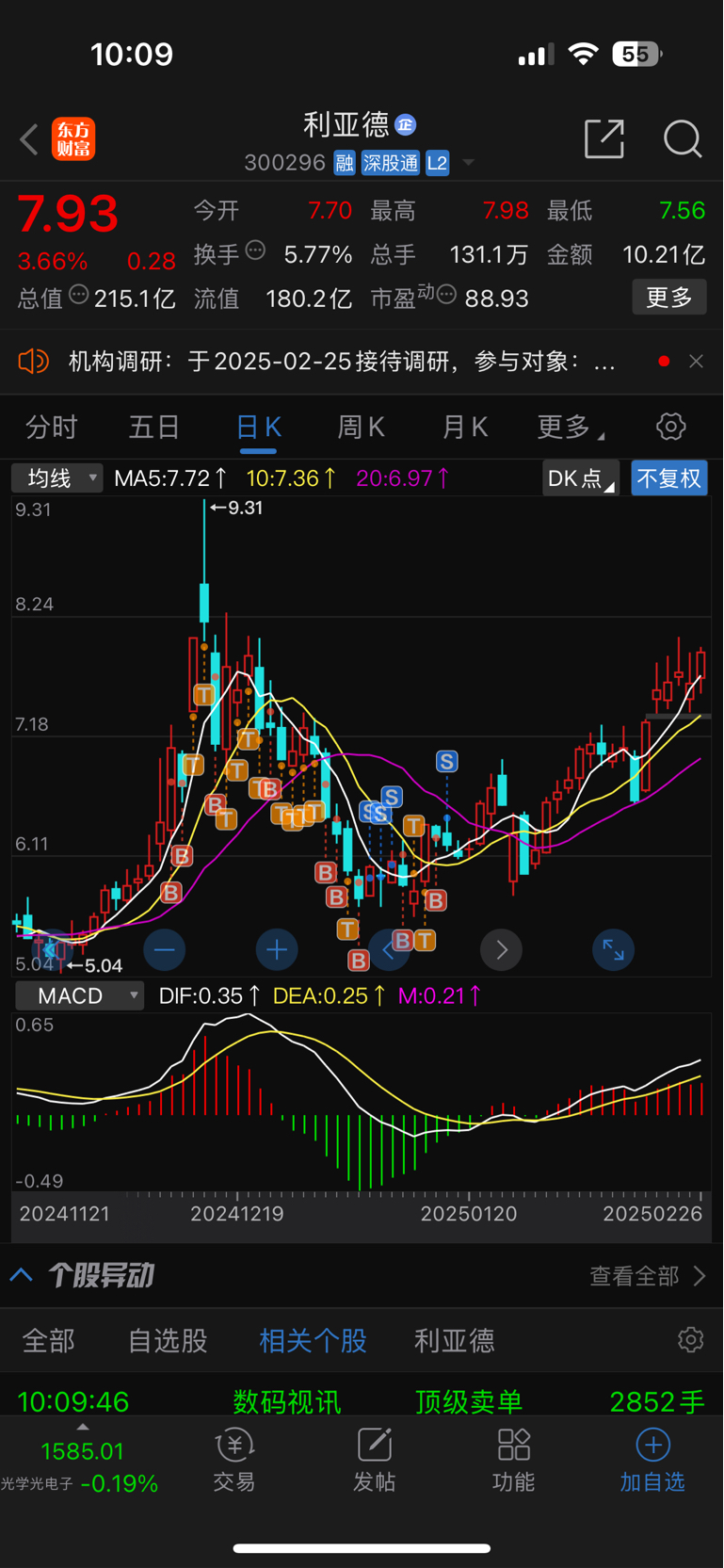724x1568 pixels.
Task: Switch to 月K chart tab
Action: (464, 428)
